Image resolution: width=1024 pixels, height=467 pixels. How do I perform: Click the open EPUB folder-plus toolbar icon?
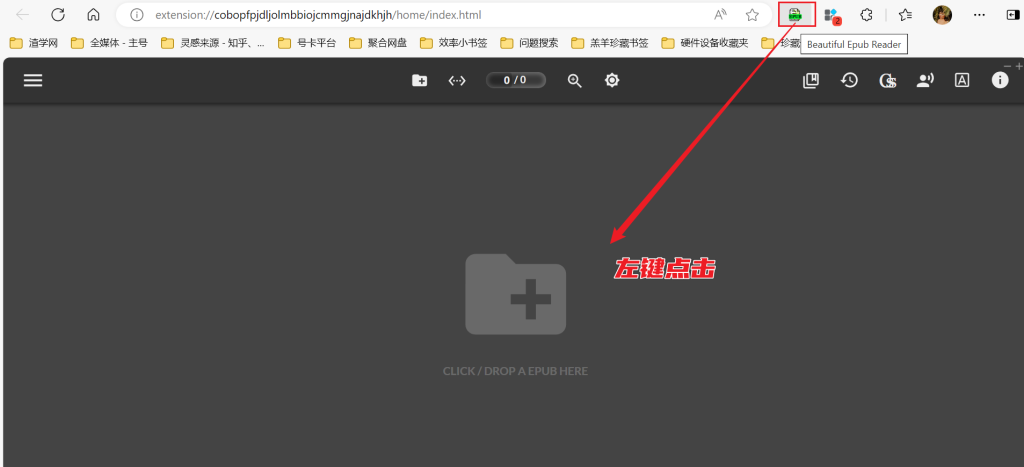419,80
